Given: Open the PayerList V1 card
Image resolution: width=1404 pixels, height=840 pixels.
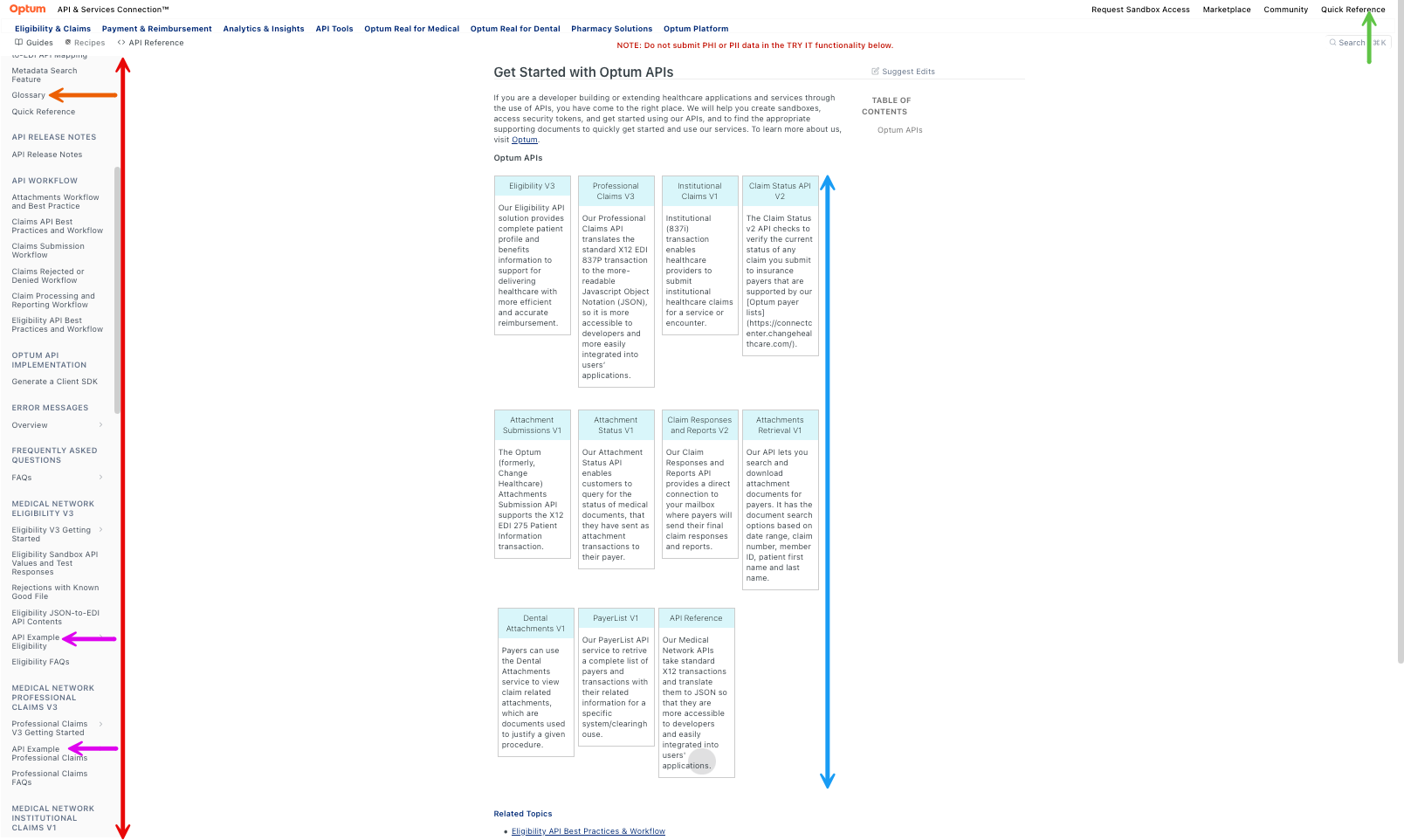Looking at the screenshot, I should point(616,678).
